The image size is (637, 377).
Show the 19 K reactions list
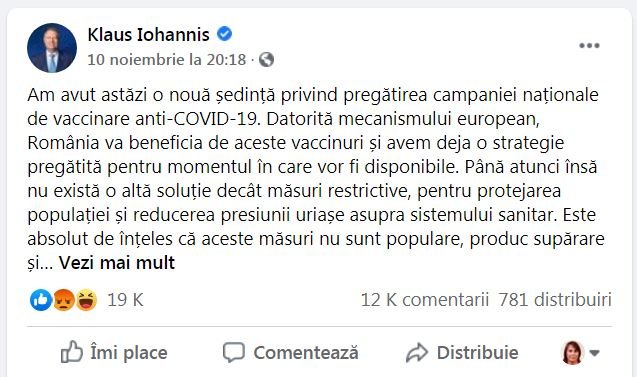pyautogui.click(x=125, y=300)
